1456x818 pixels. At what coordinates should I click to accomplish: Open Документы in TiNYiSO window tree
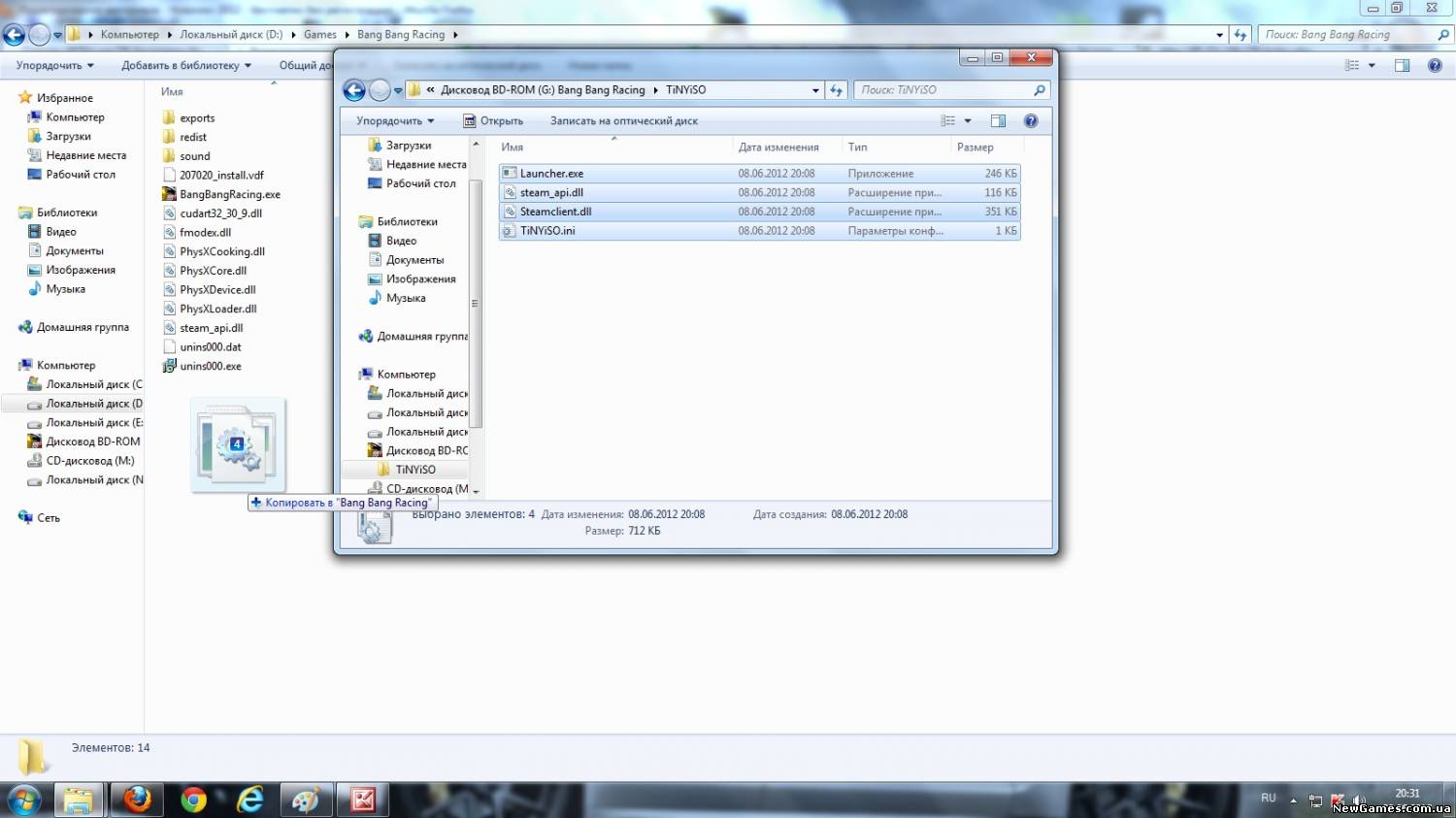(x=406, y=260)
